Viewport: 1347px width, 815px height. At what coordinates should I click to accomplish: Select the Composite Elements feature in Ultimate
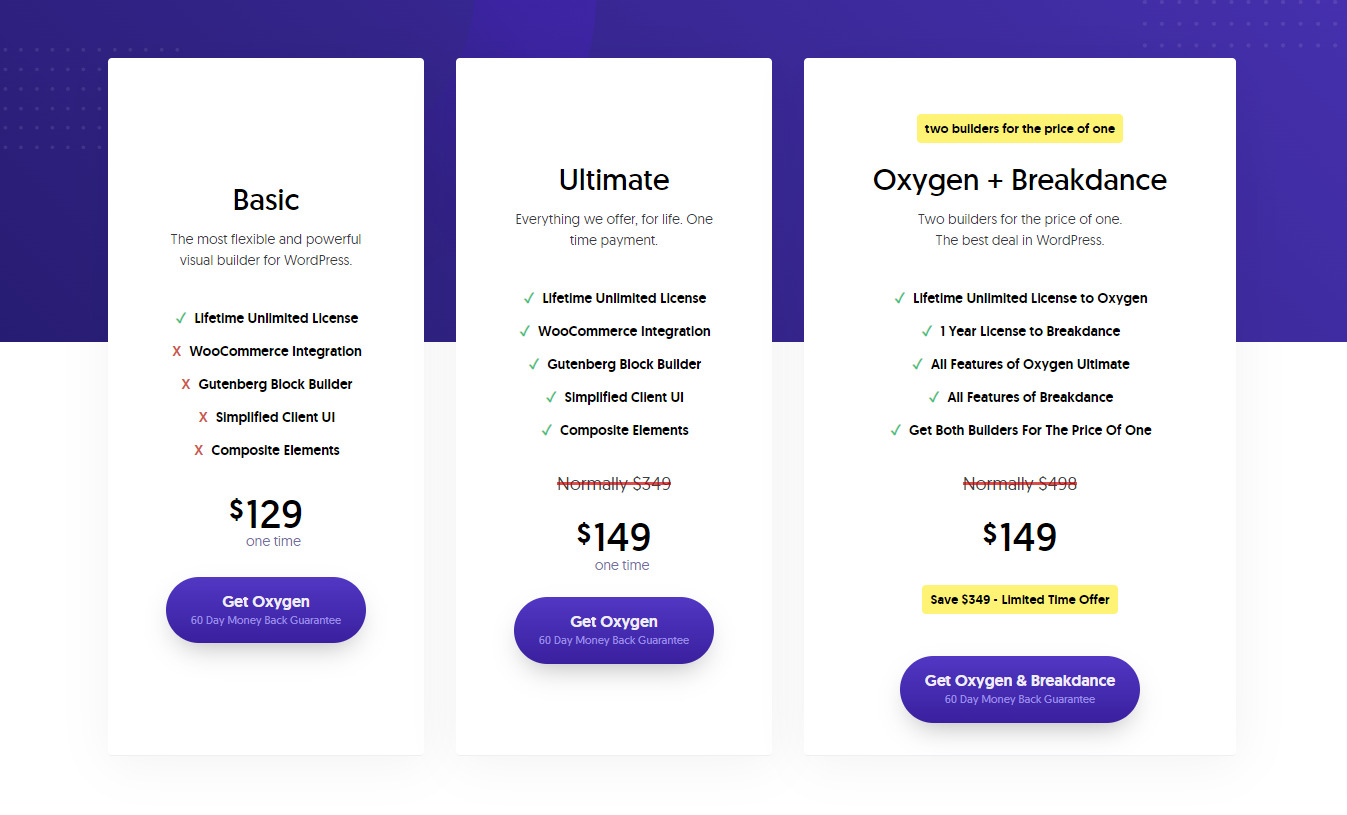click(623, 430)
